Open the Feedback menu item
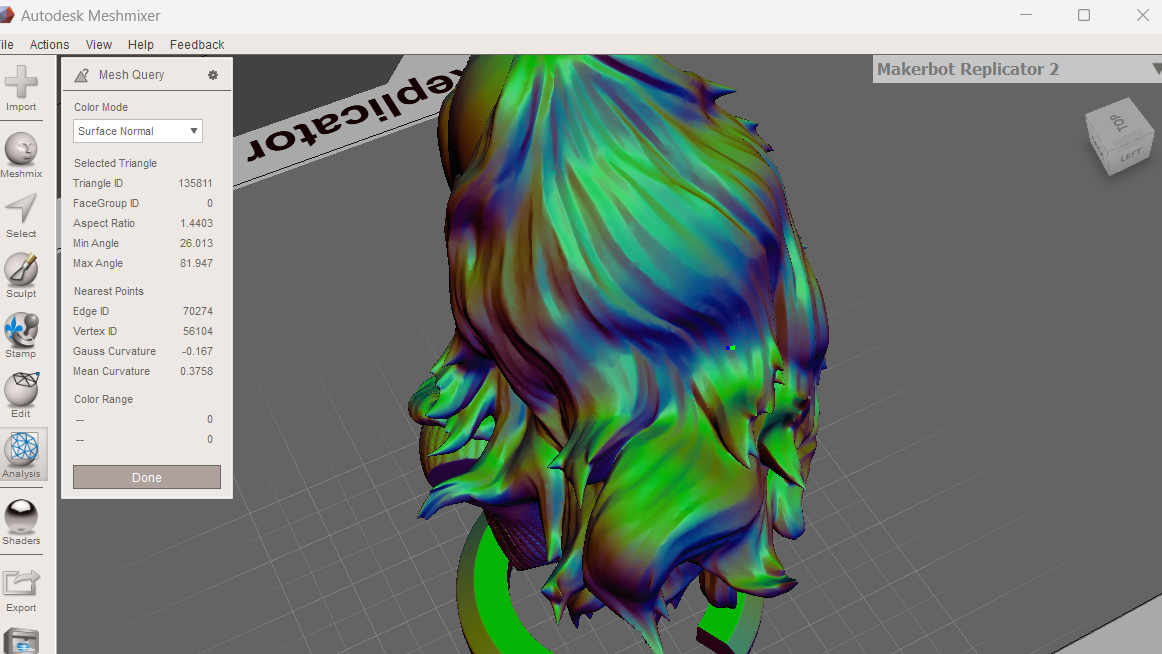The height and width of the screenshot is (654, 1162). (x=196, y=44)
